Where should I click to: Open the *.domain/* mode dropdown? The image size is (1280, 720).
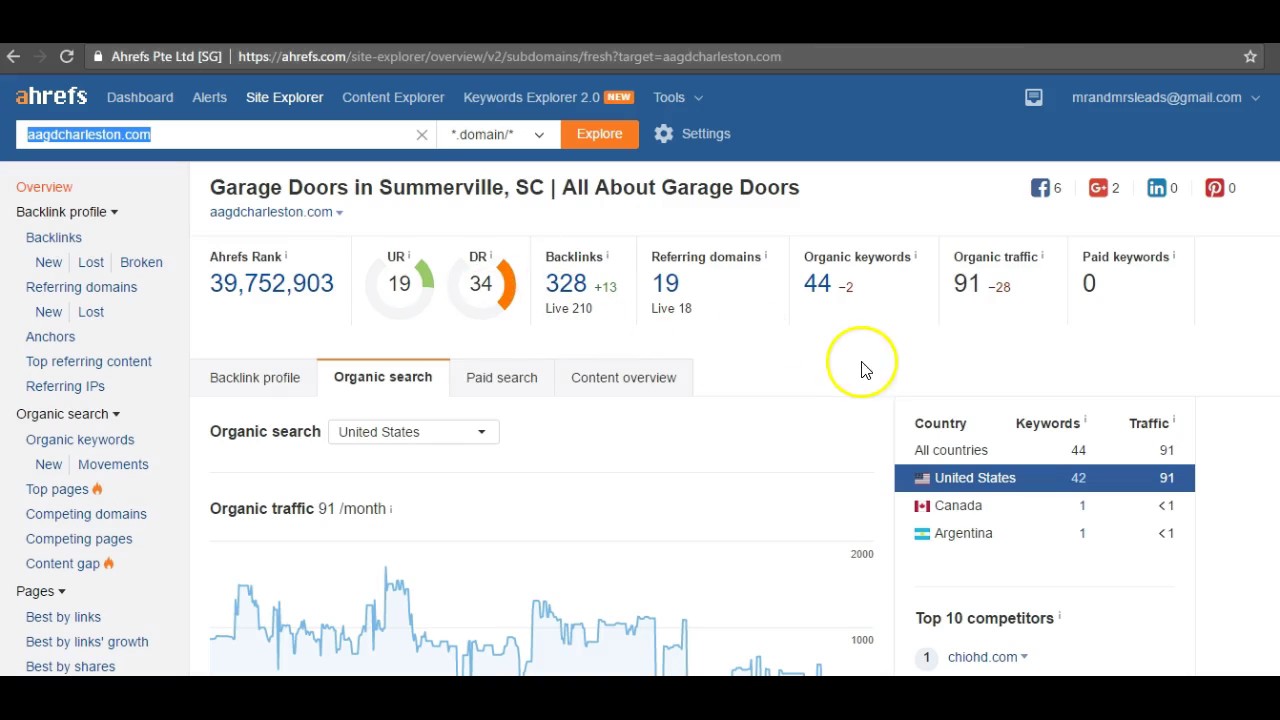(x=498, y=134)
